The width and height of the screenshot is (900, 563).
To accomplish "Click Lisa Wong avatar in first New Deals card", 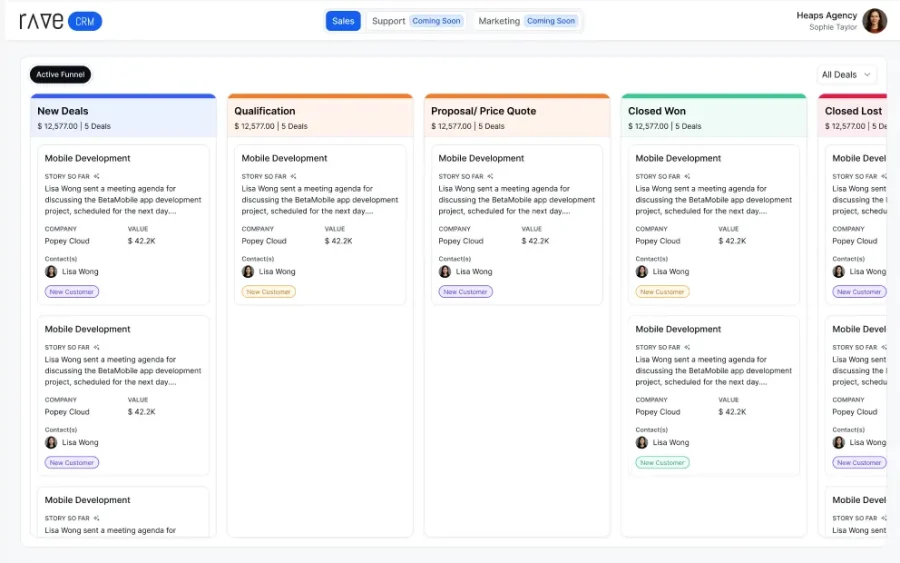I will pos(51,271).
